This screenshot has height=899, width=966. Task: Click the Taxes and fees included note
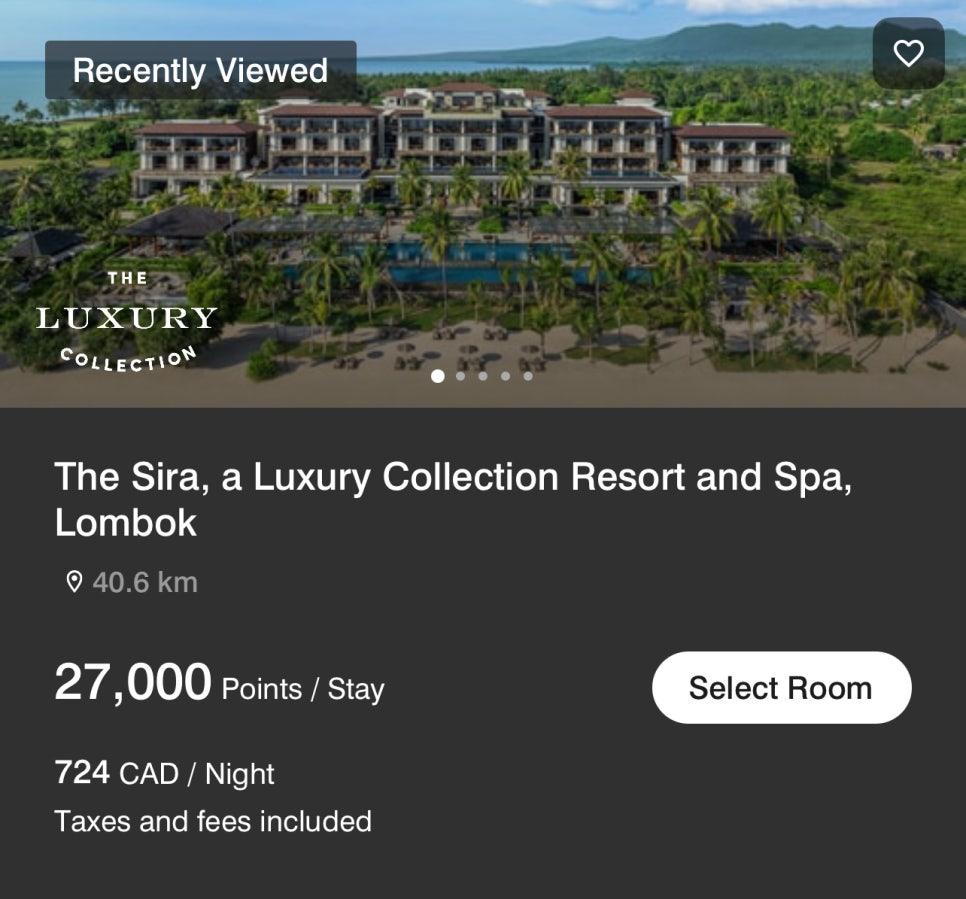point(213,821)
